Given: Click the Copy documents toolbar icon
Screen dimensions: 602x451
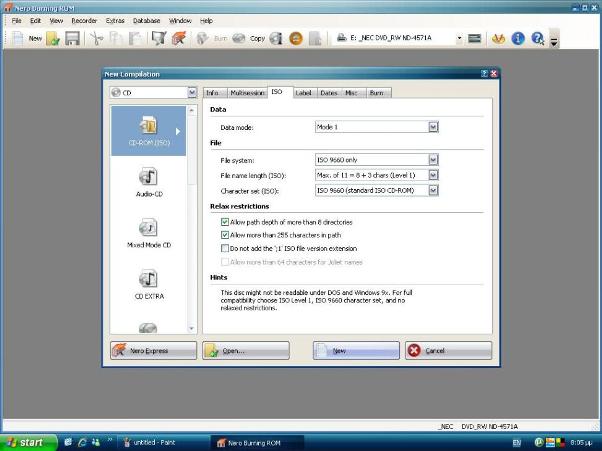Looking at the screenshot, I should click(116, 38).
